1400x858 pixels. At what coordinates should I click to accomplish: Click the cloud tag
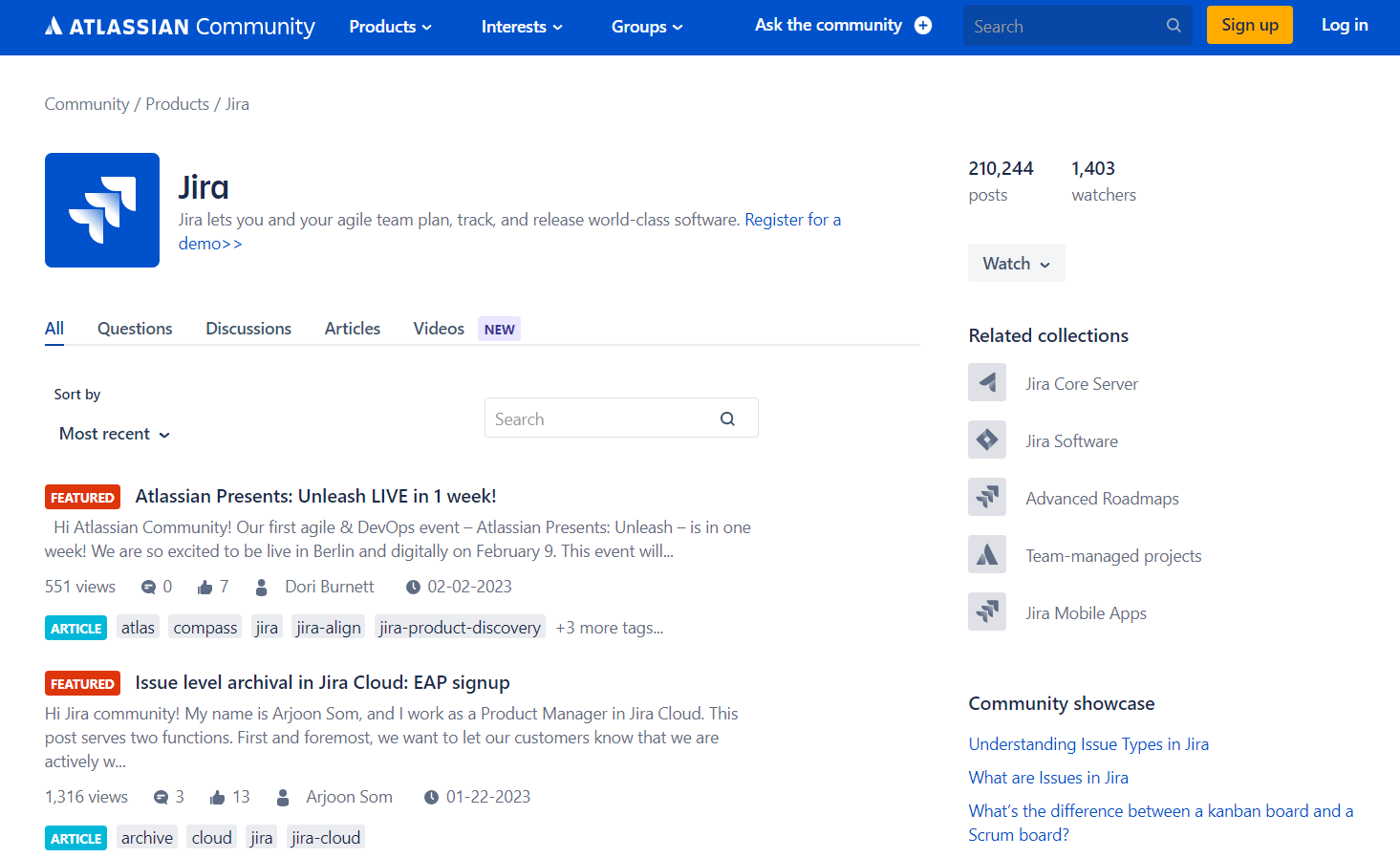click(x=211, y=838)
